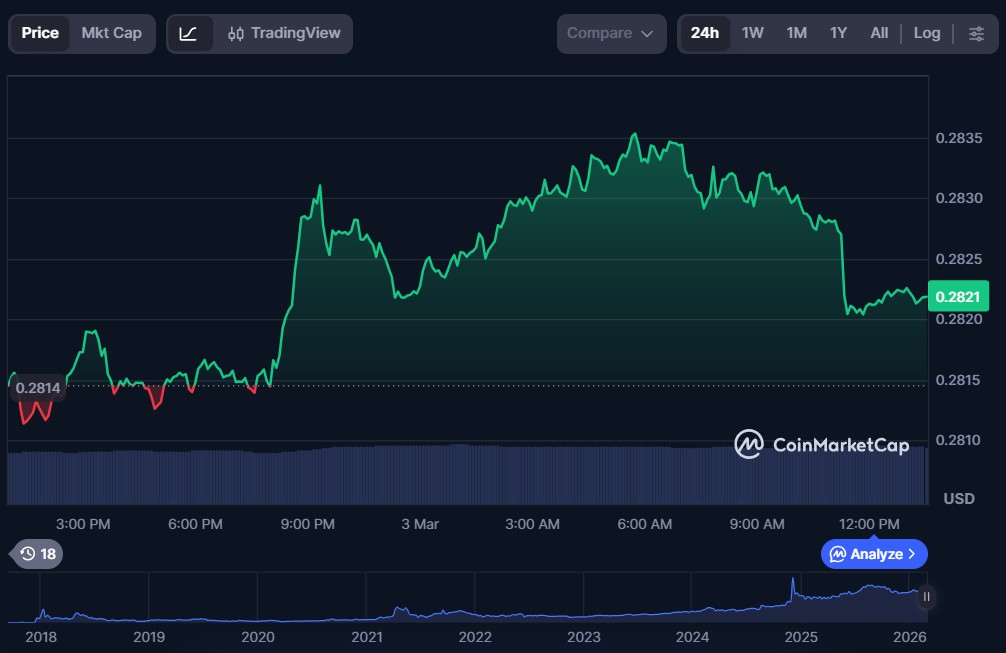This screenshot has height=653, width=1006.
Task: Click the 0.2814 opening price label
Action: (38, 388)
